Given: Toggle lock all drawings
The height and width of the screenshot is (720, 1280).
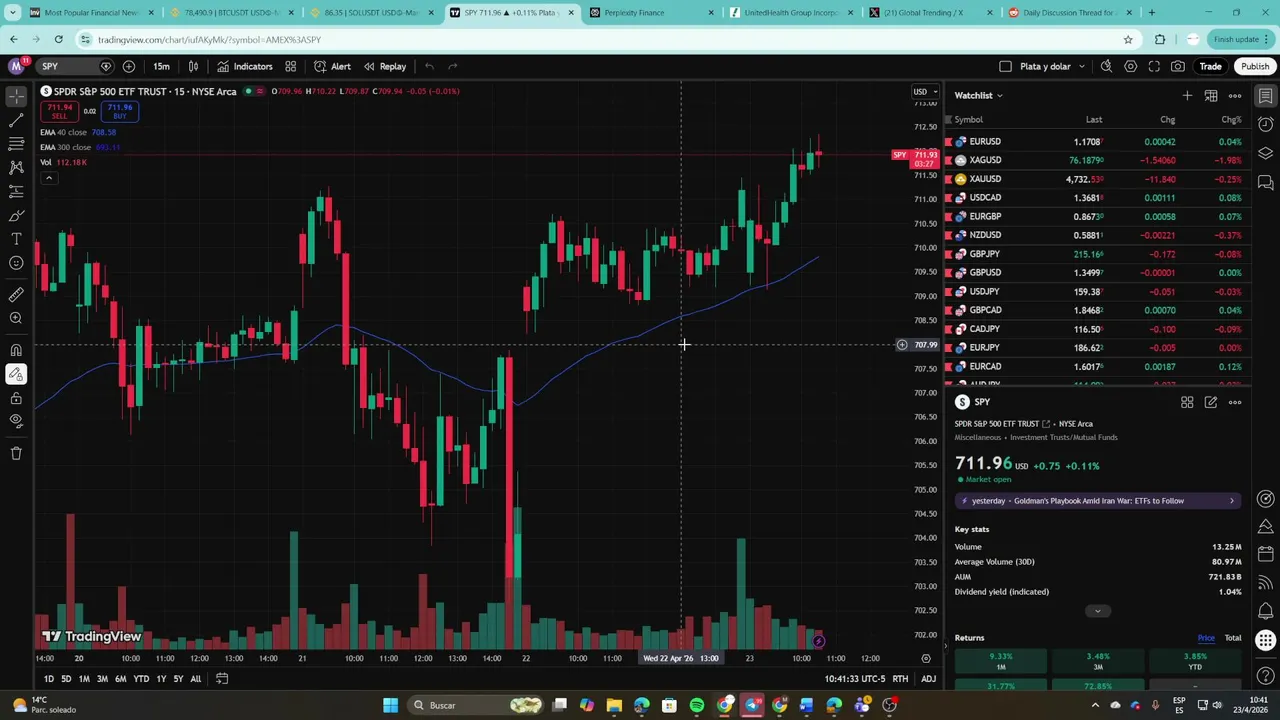Looking at the screenshot, I should 16,398.
